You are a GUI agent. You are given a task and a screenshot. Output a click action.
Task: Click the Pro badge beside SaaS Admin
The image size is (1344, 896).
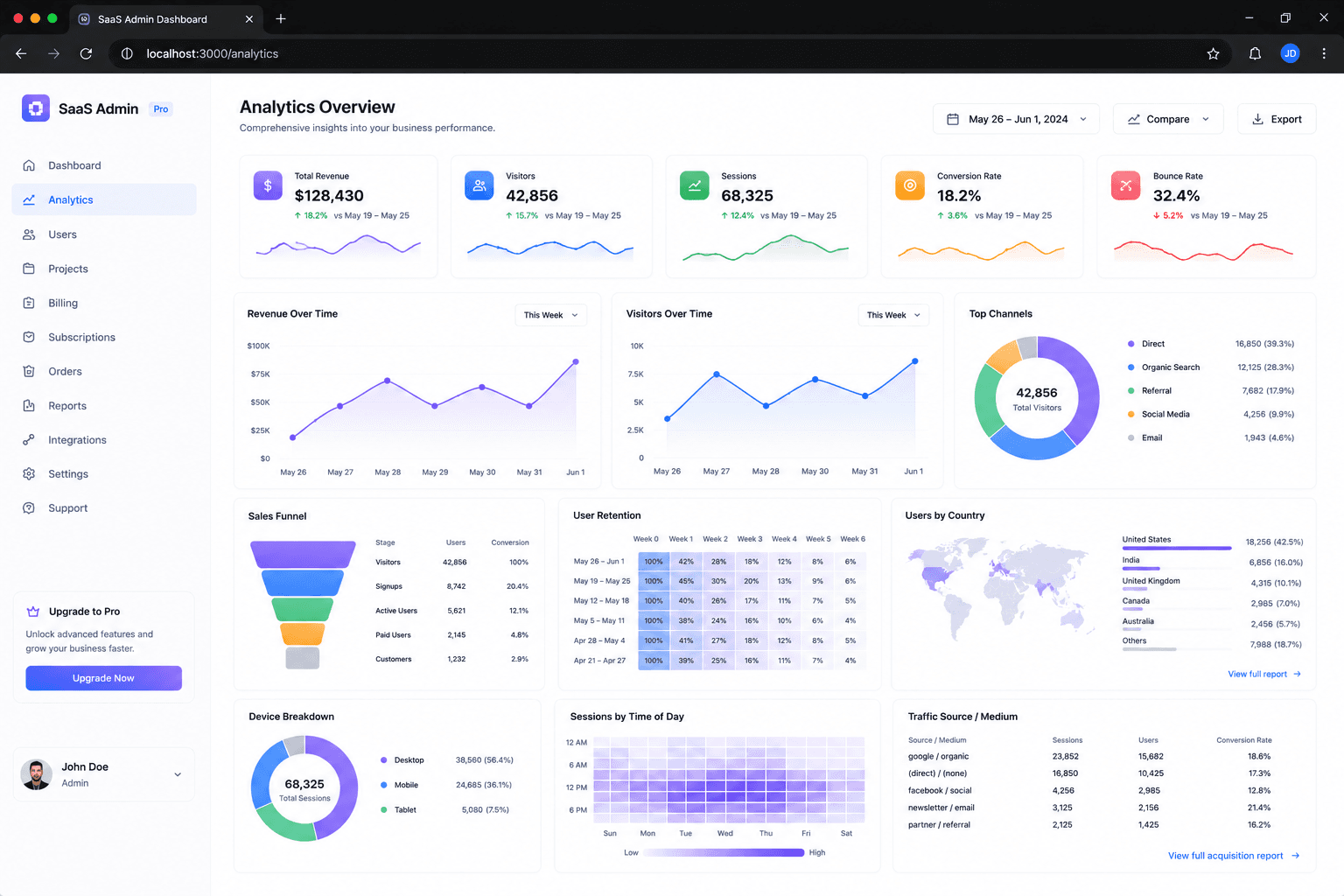click(161, 109)
